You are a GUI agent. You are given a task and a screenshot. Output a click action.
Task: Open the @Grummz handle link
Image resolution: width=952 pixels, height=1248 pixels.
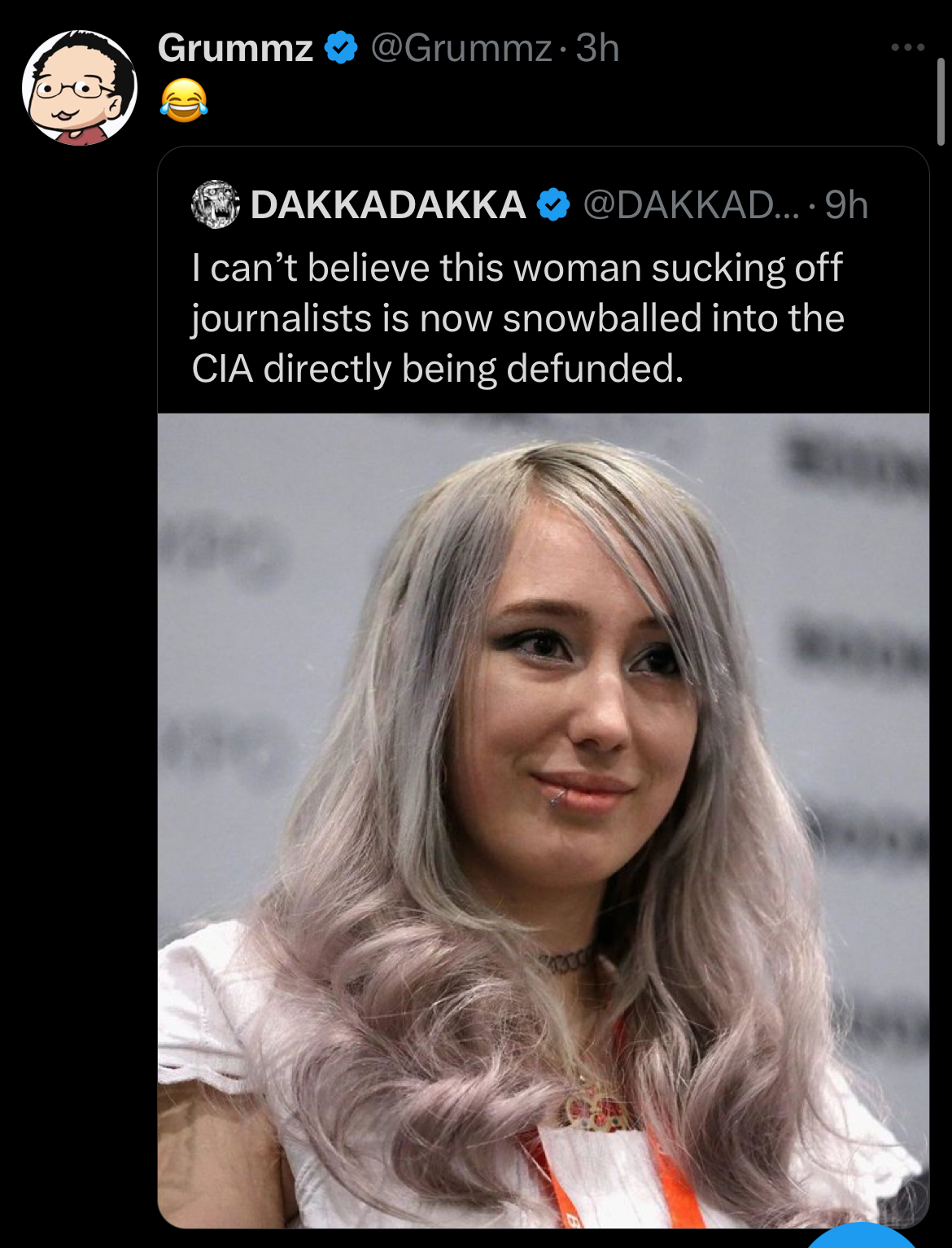click(x=461, y=48)
